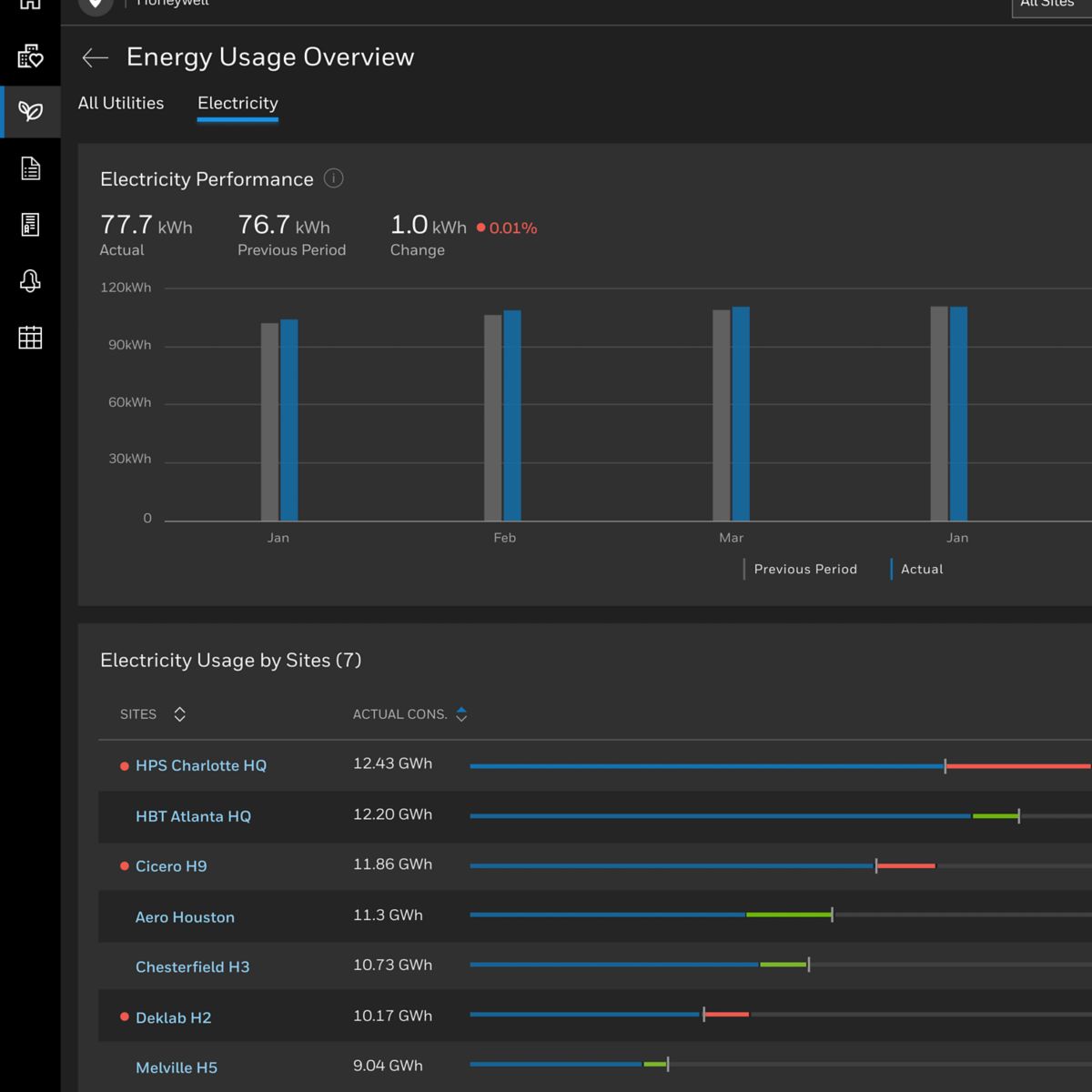
Task: Open the Chesterfield H3 site link
Action: (192, 967)
